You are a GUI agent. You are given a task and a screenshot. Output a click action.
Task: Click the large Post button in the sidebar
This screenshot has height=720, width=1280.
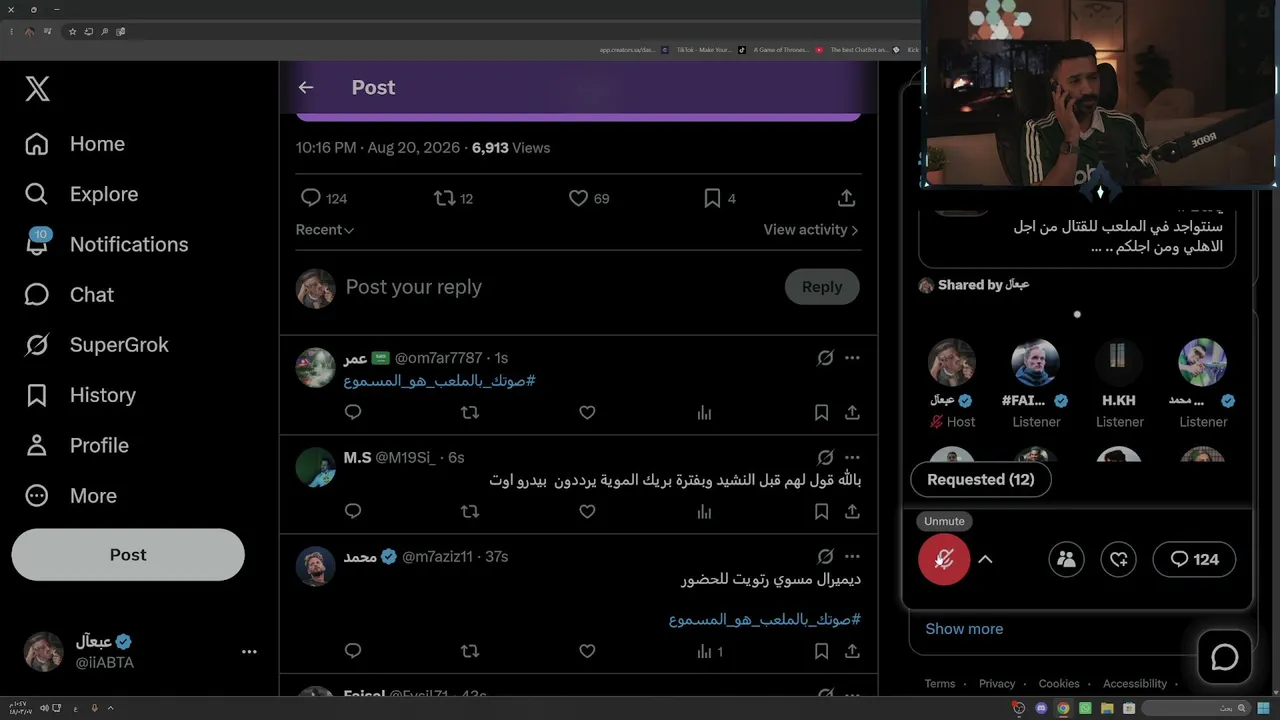pos(128,555)
